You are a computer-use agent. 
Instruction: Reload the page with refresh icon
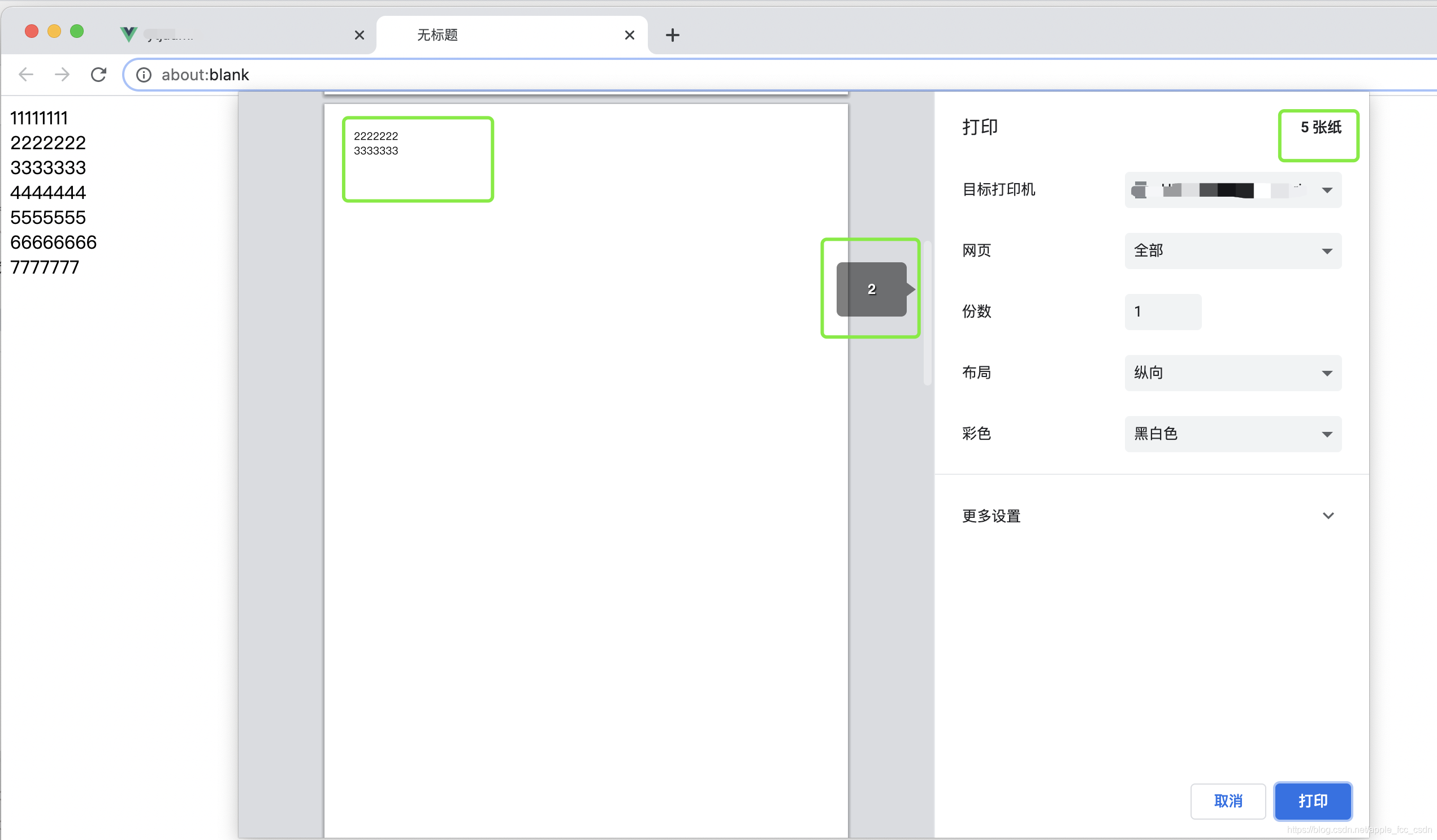(99, 75)
